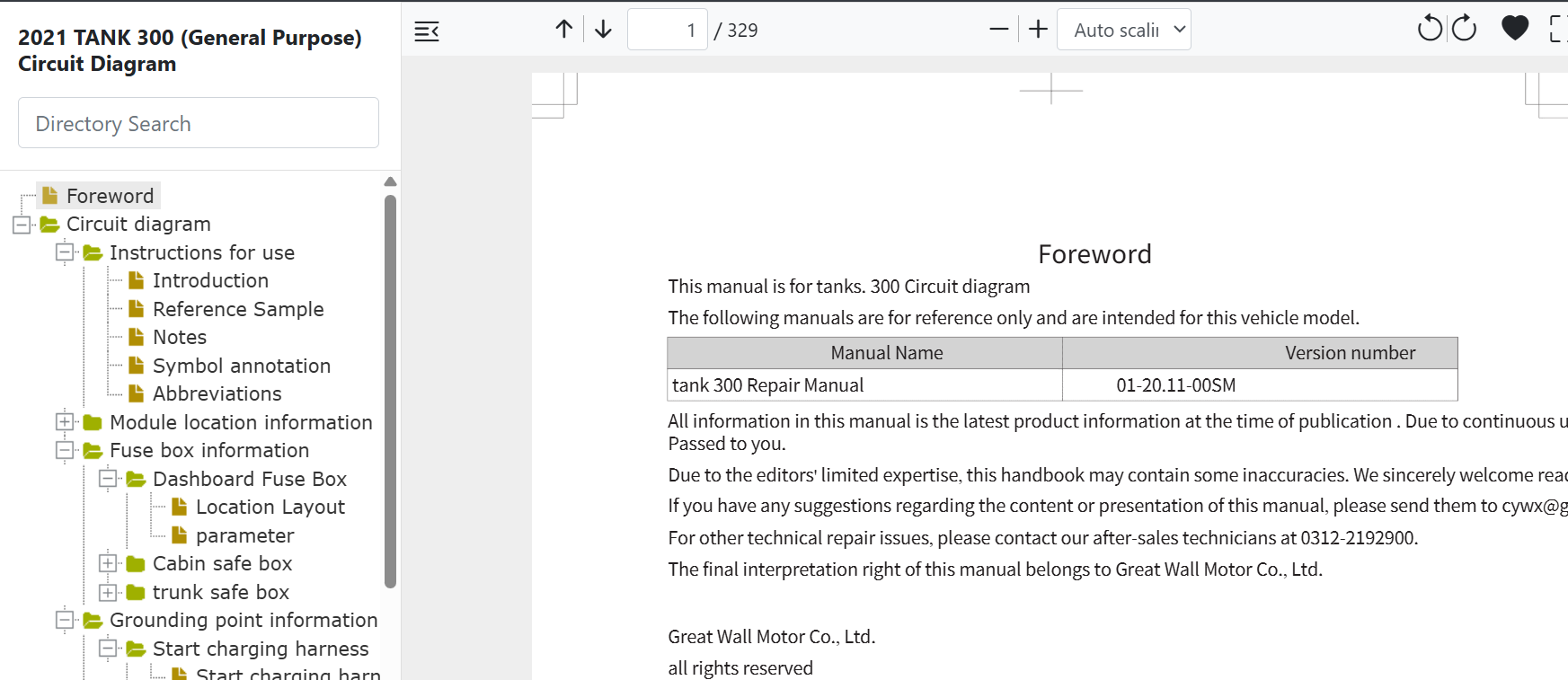Rotate page counterclockwise

click(1429, 29)
